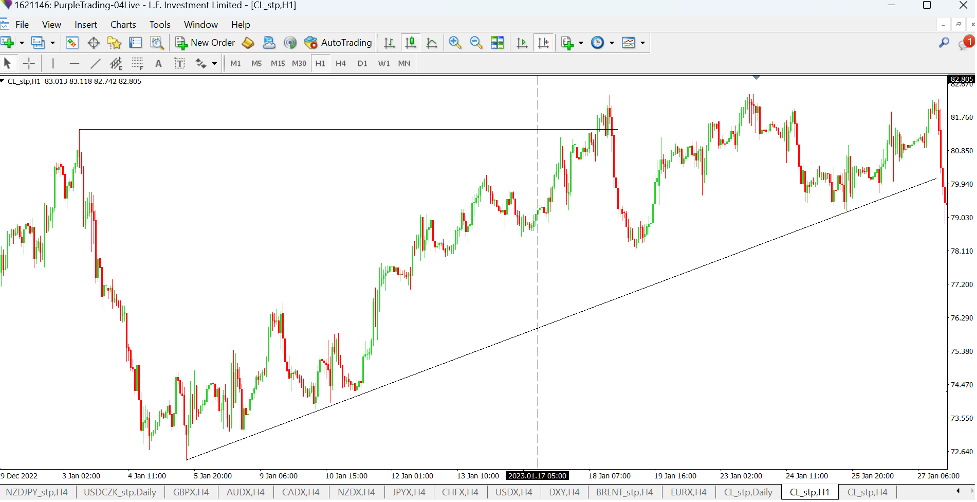Zoom out the chart

[476, 42]
